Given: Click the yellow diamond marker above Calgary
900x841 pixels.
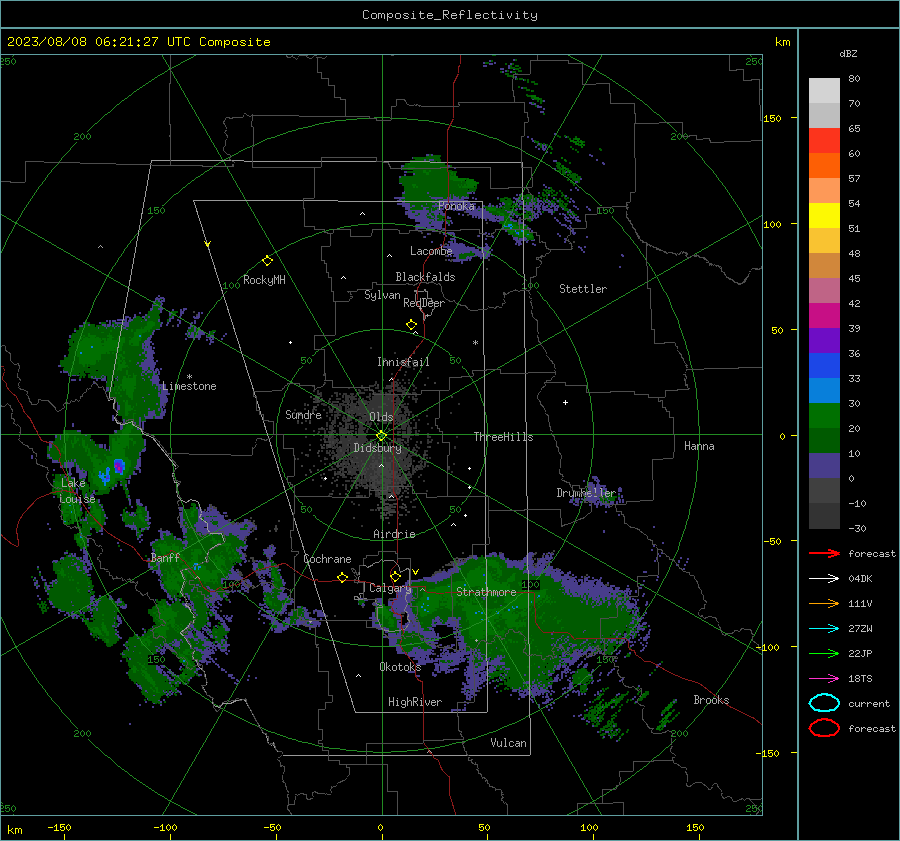Looking at the screenshot, I should click(395, 576).
